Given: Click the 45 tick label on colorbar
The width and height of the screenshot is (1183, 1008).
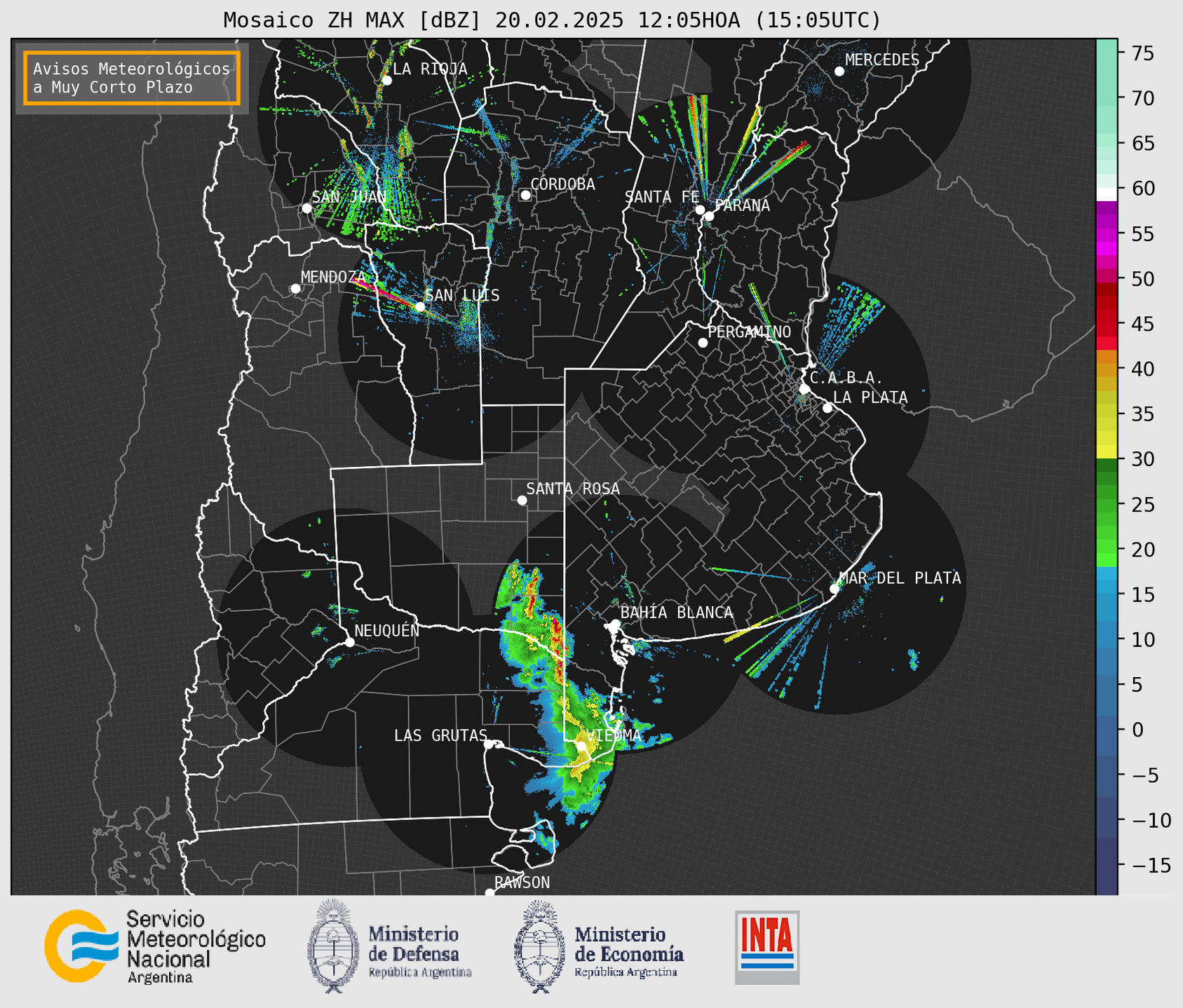Looking at the screenshot, I should click(x=1142, y=324).
